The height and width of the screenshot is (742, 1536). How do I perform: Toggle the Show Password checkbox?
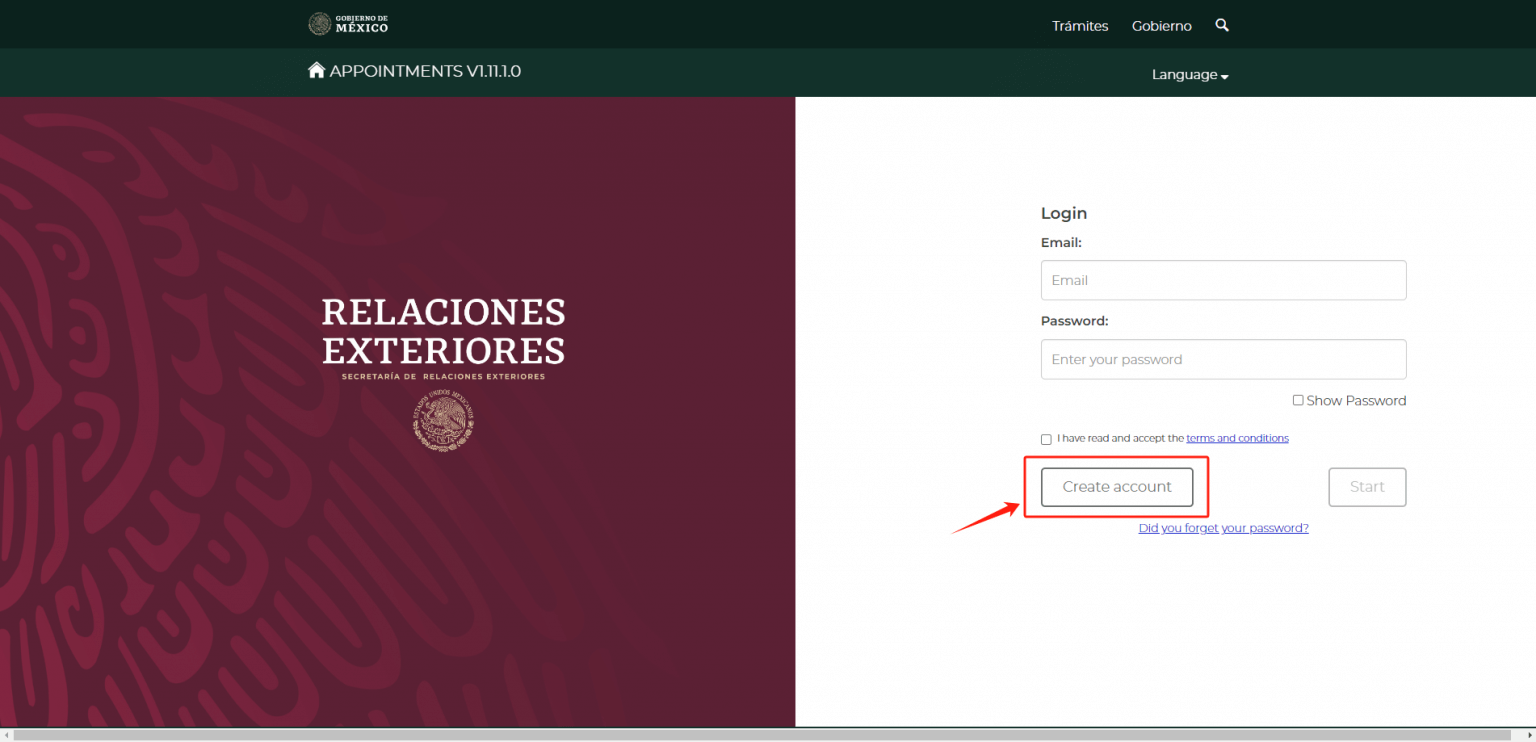click(x=1298, y=400)
